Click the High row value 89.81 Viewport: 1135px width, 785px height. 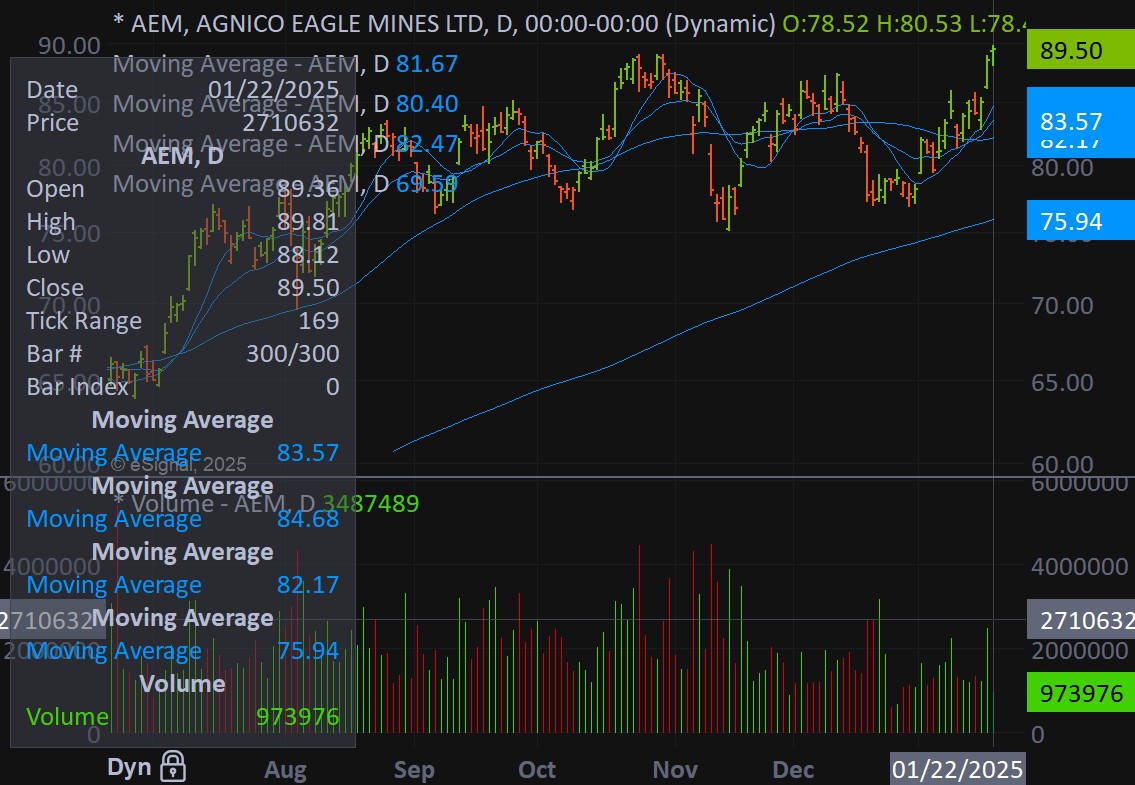(308, 222)
